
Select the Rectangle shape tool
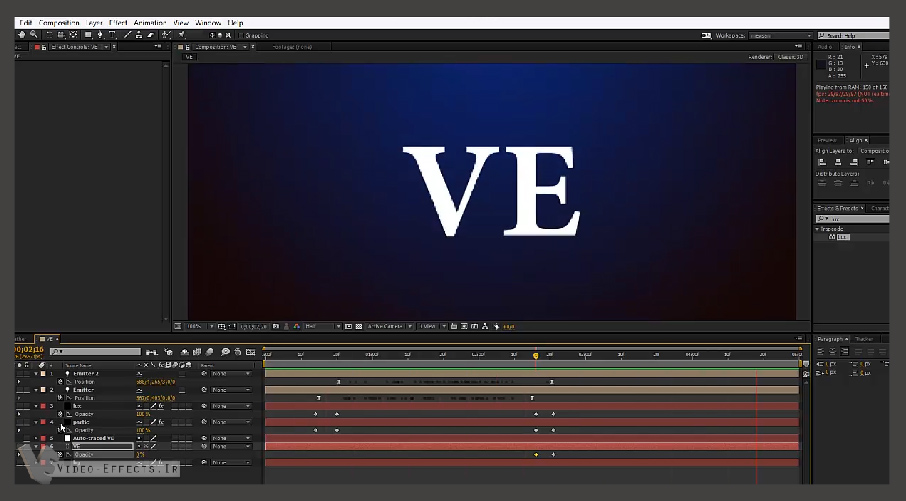click(88, 35)
